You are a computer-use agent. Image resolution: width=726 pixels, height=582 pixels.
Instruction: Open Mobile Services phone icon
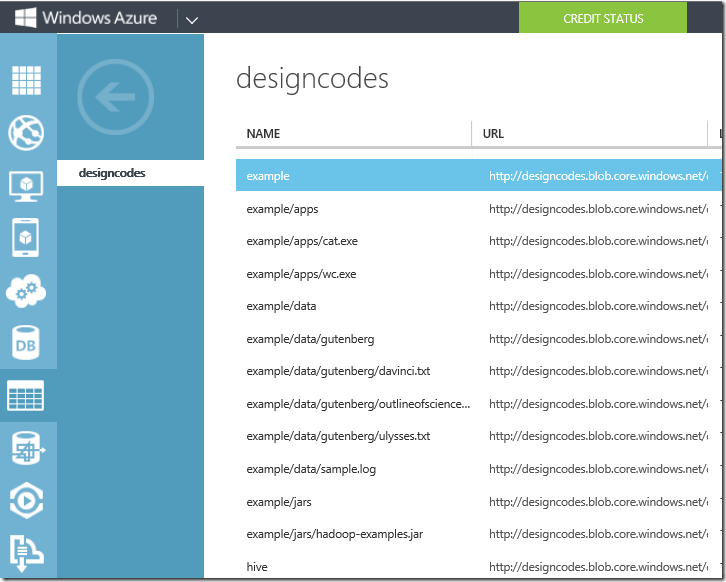click(x=26, y=237)
